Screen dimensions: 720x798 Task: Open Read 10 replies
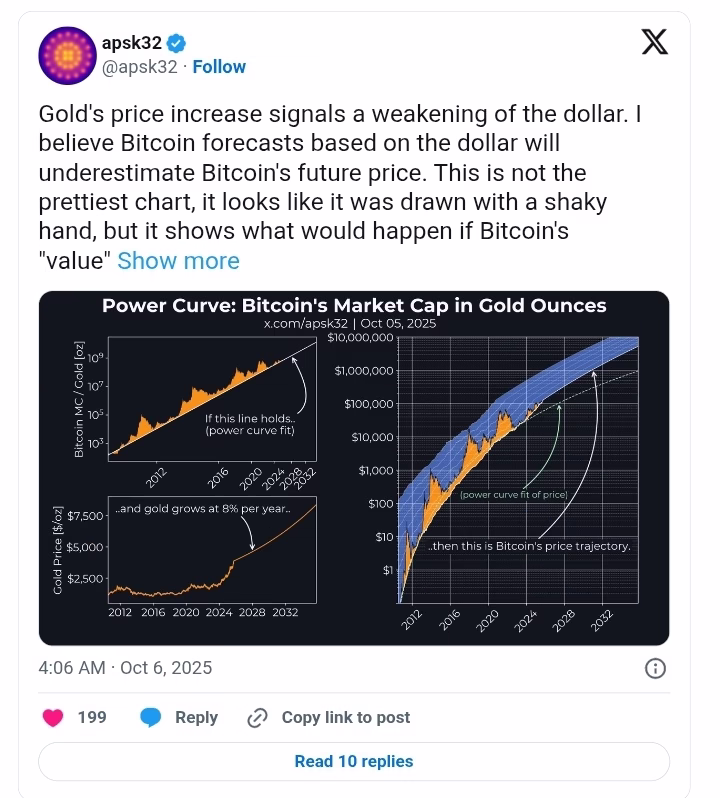point(354,761)
